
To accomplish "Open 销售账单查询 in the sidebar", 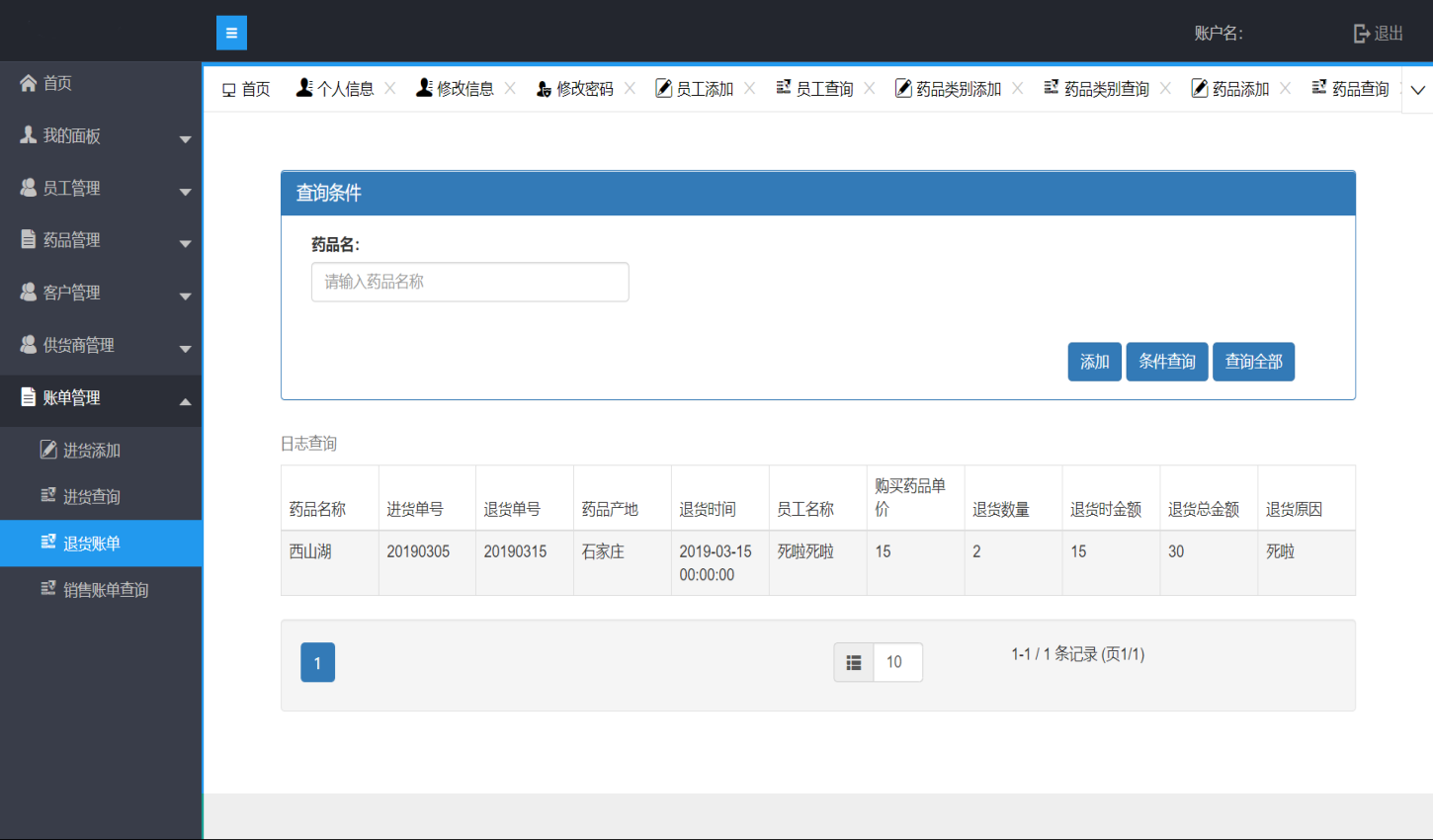I will tap(101, 589).
